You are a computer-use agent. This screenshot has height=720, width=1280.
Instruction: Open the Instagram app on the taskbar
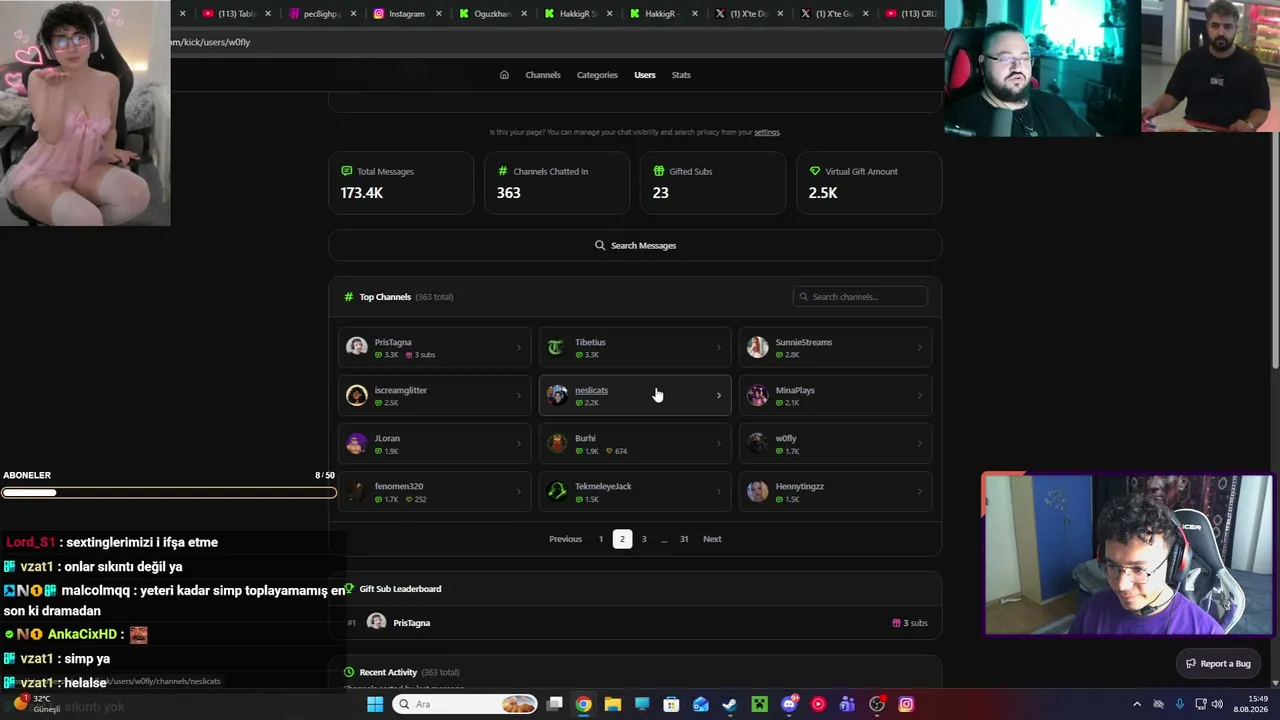coord(906,704)
